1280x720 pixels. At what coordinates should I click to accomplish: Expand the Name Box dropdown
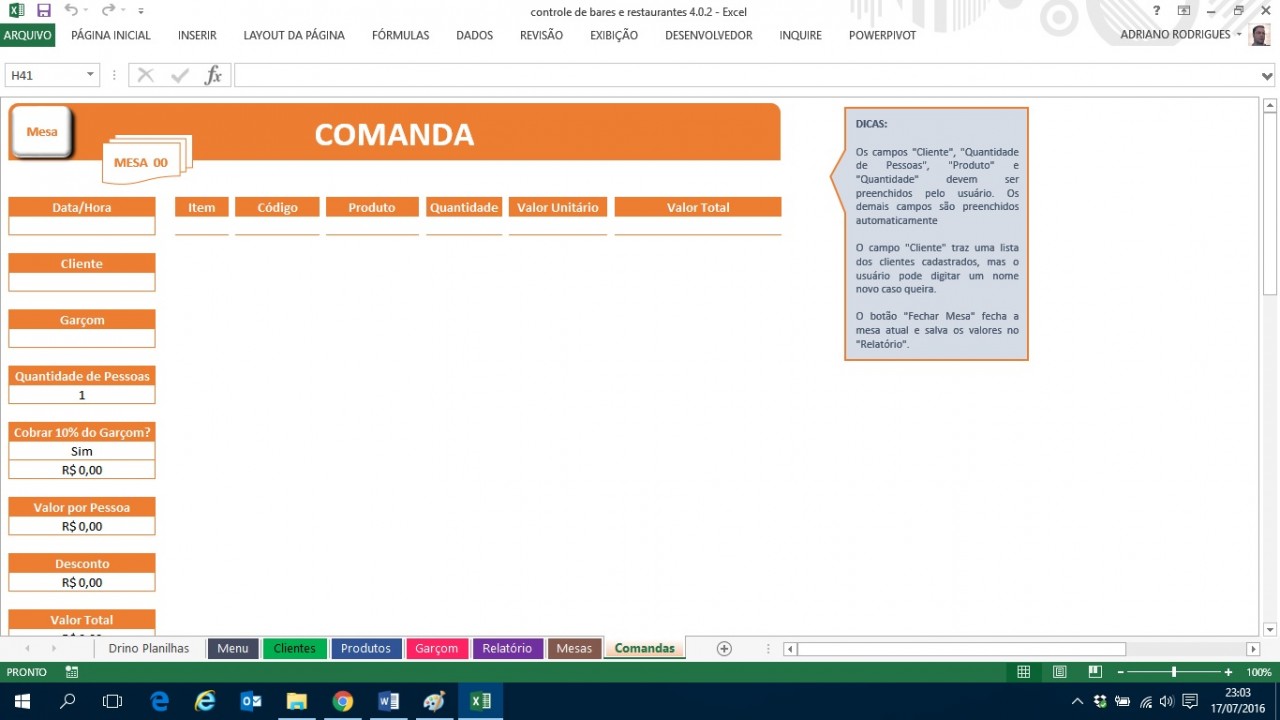(x=90, y=75)
